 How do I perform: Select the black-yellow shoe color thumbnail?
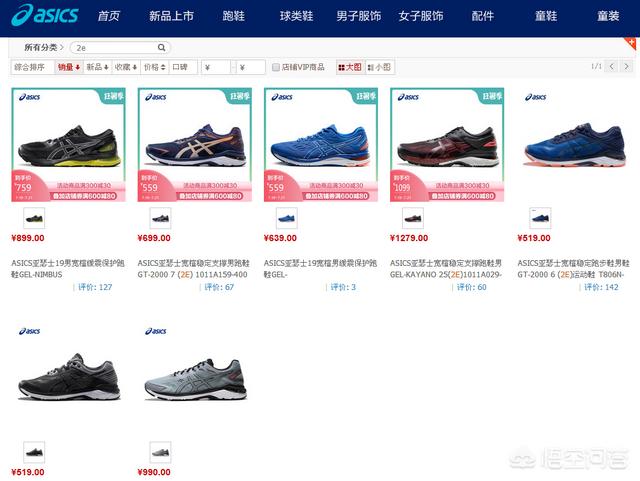(34, 218)
